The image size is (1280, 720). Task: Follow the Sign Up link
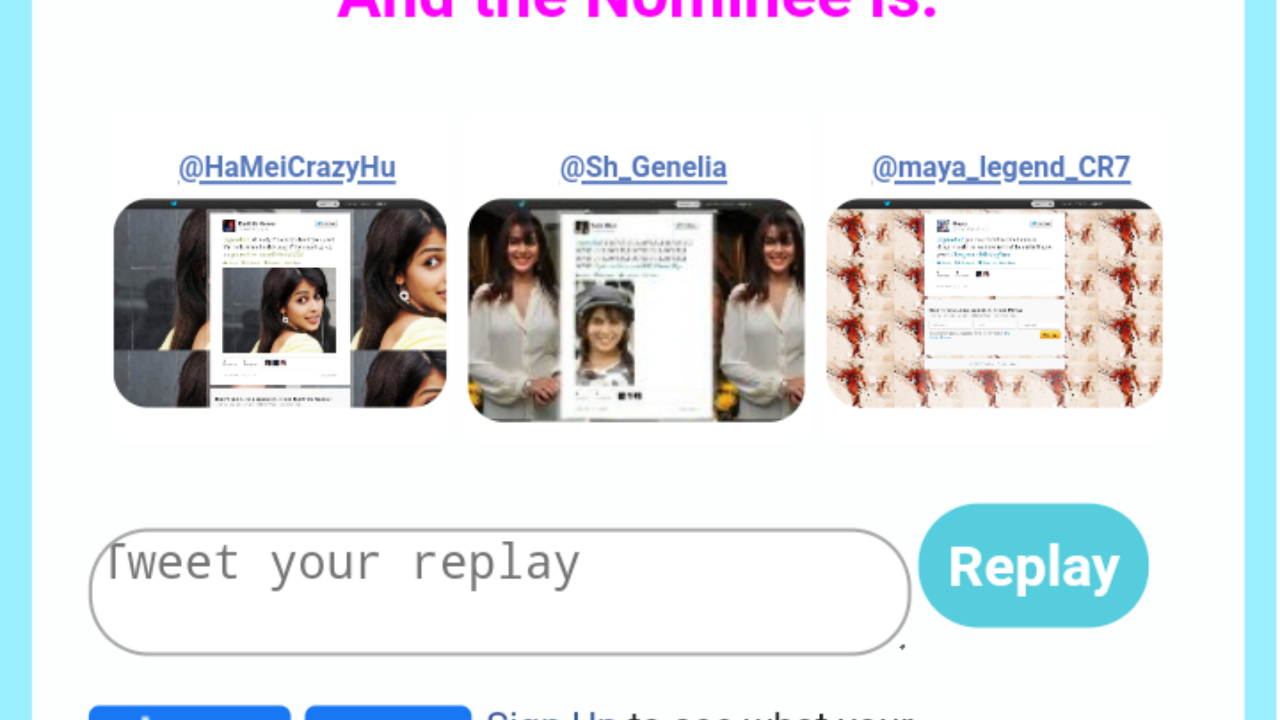[555, 714]
